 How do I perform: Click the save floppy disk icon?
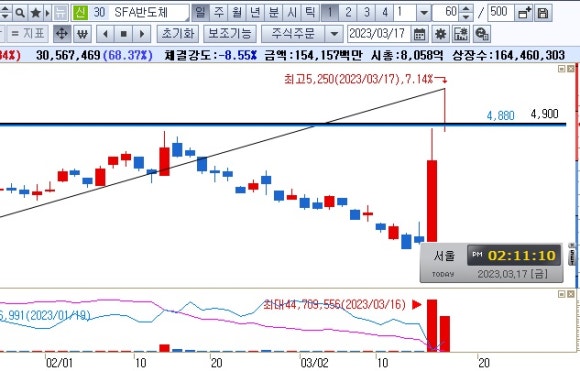(x=543, y=13)
